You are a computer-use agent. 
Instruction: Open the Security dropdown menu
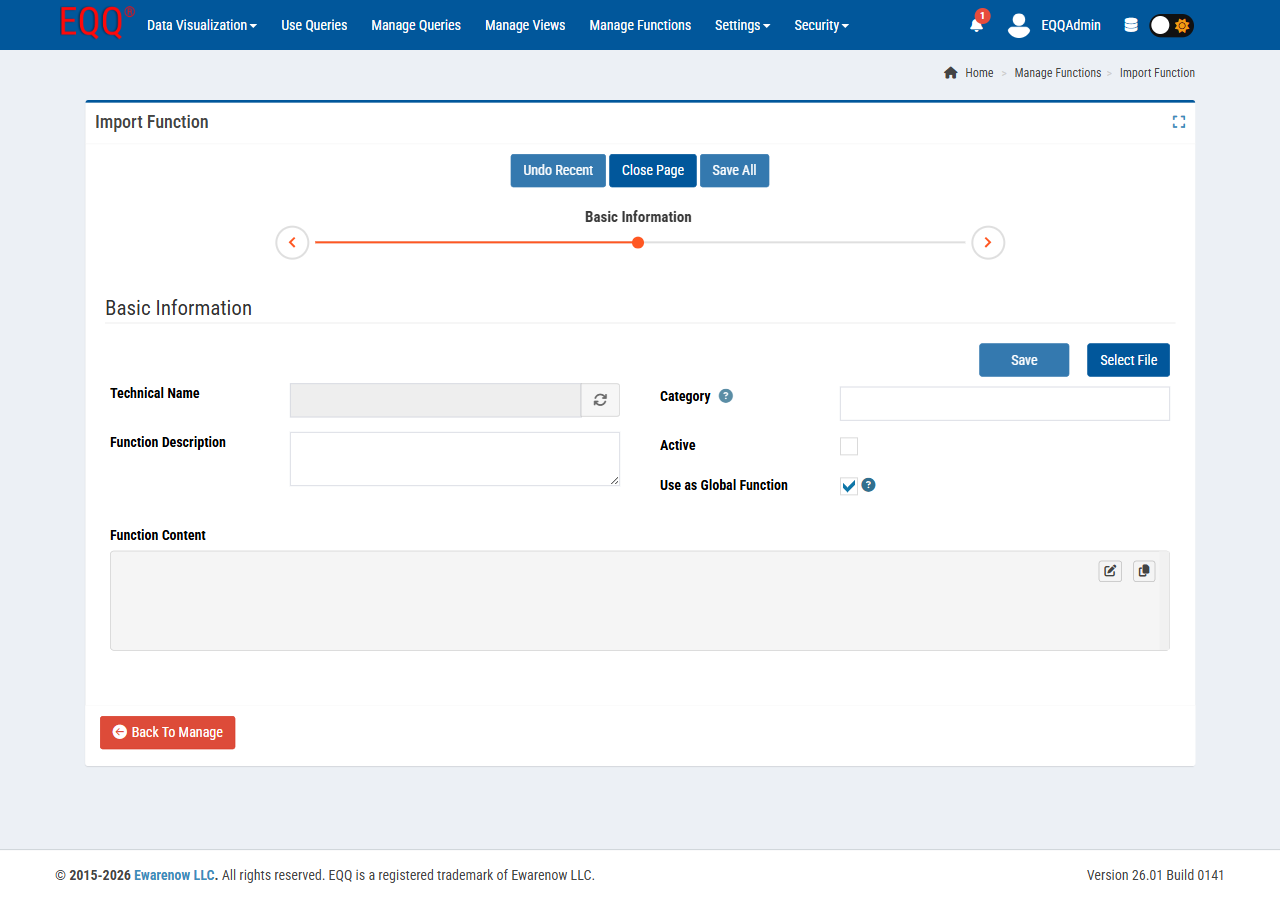821,25
